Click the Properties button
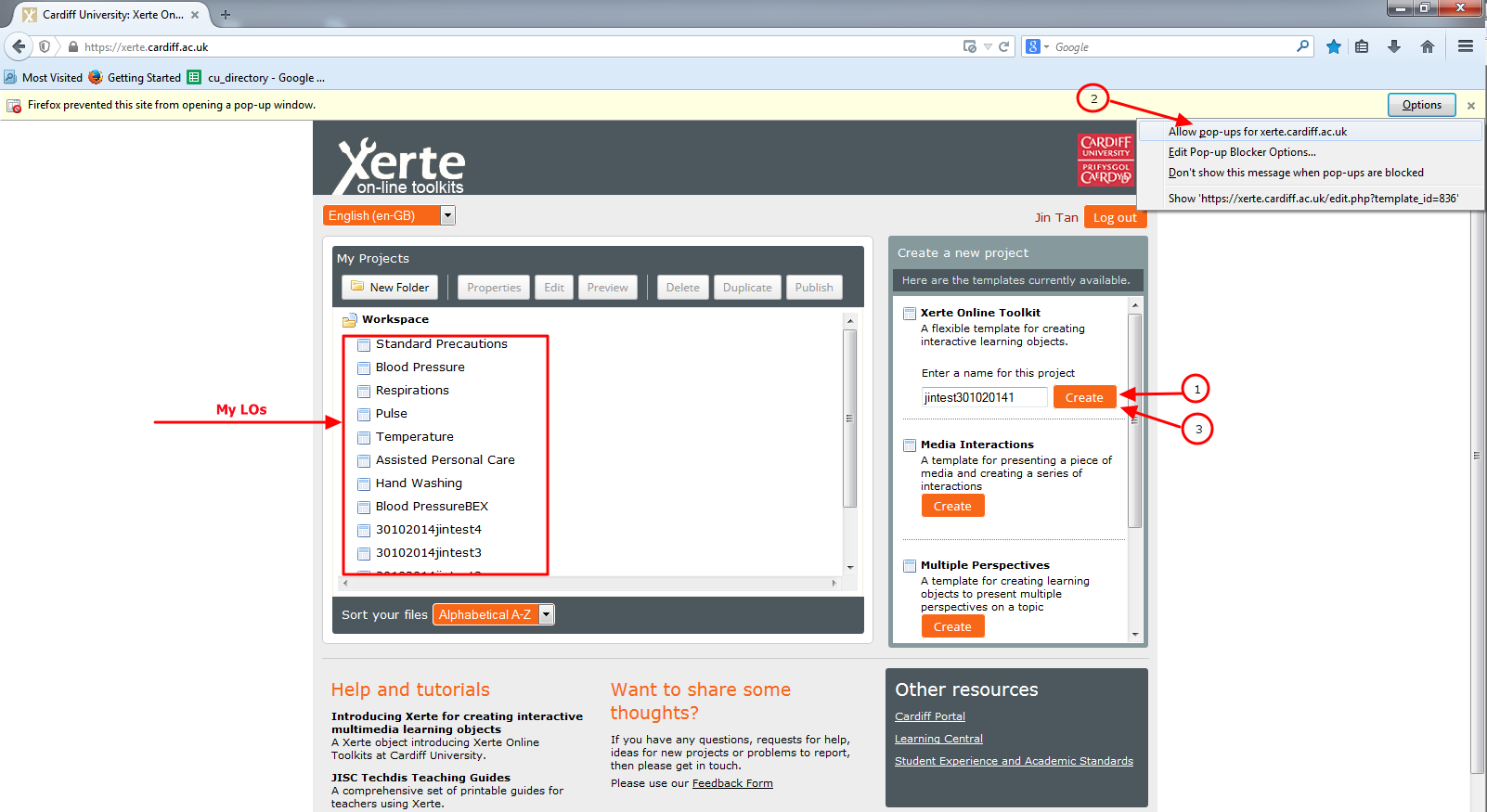This screenshot has height=812, width=1487. [494, 288]
